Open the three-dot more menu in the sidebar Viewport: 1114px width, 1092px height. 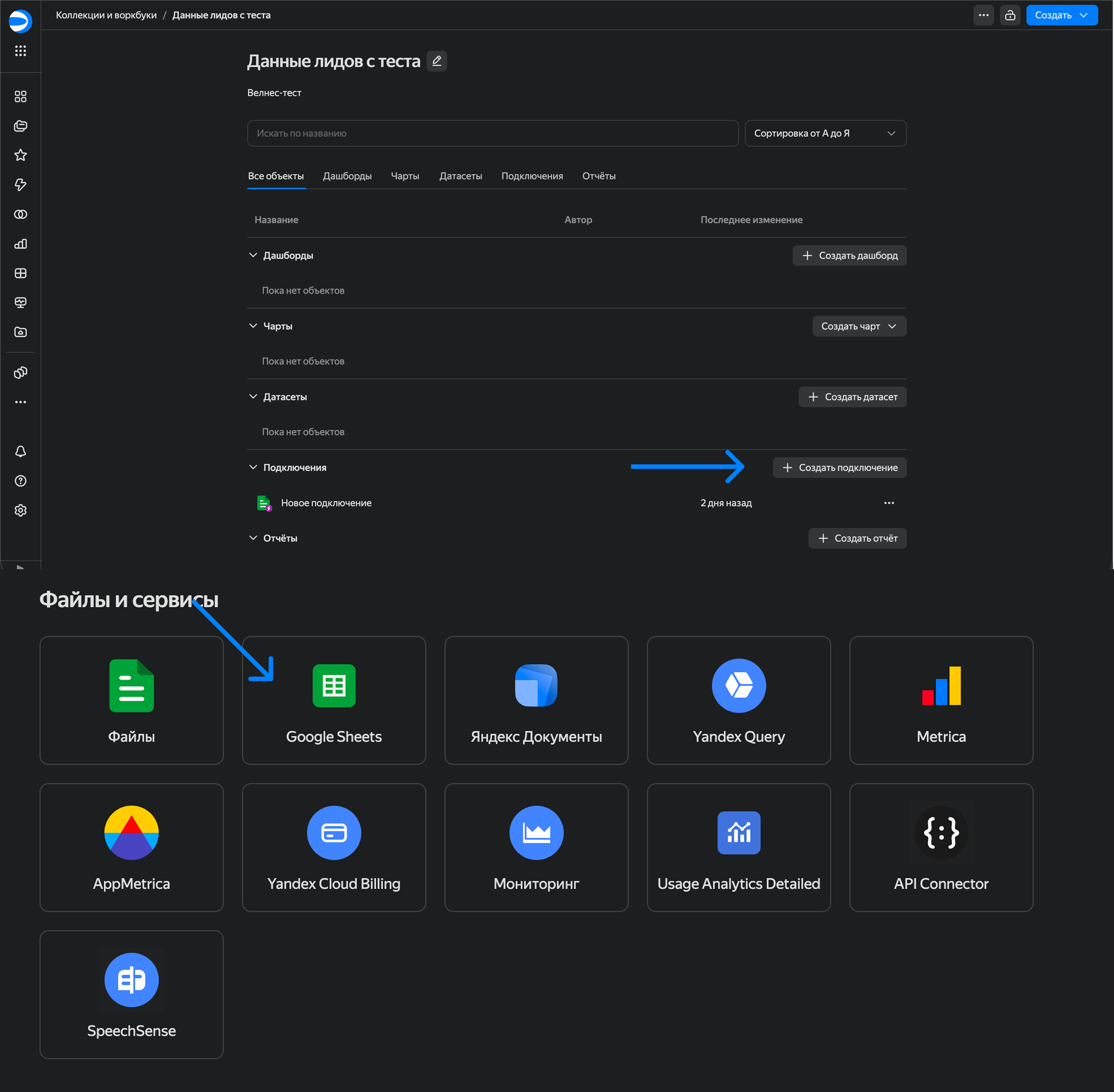[21, 402]
